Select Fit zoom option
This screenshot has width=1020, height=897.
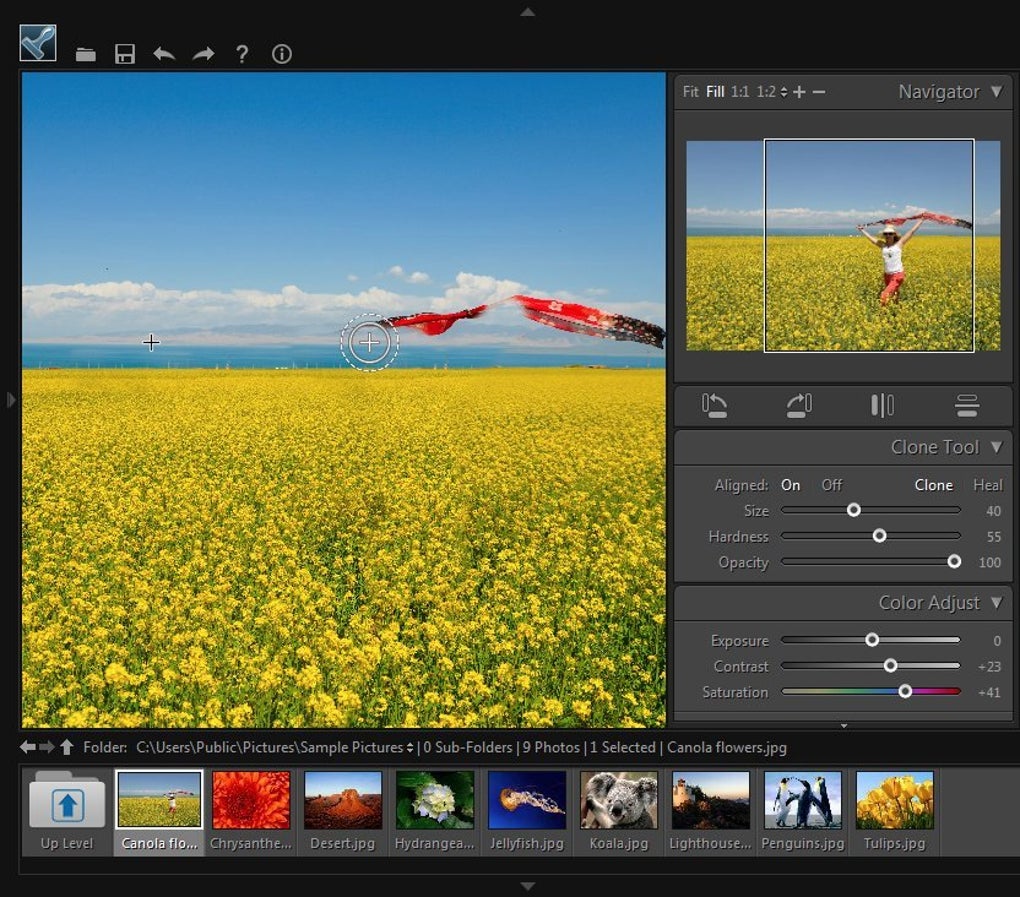(x=691, y=92)
